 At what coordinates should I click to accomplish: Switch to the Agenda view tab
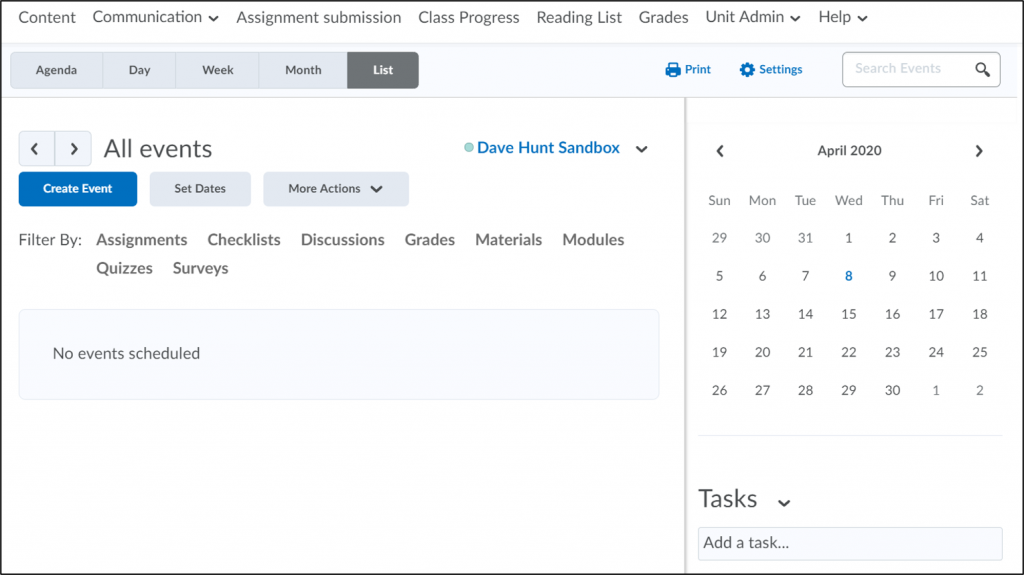click(56, 70)
